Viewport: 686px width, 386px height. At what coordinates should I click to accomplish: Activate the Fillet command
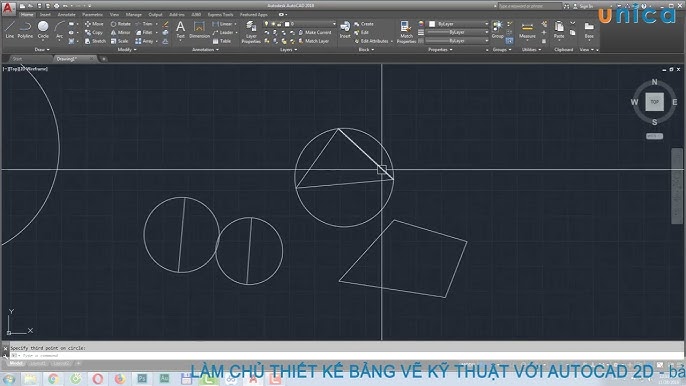(144, 32)
